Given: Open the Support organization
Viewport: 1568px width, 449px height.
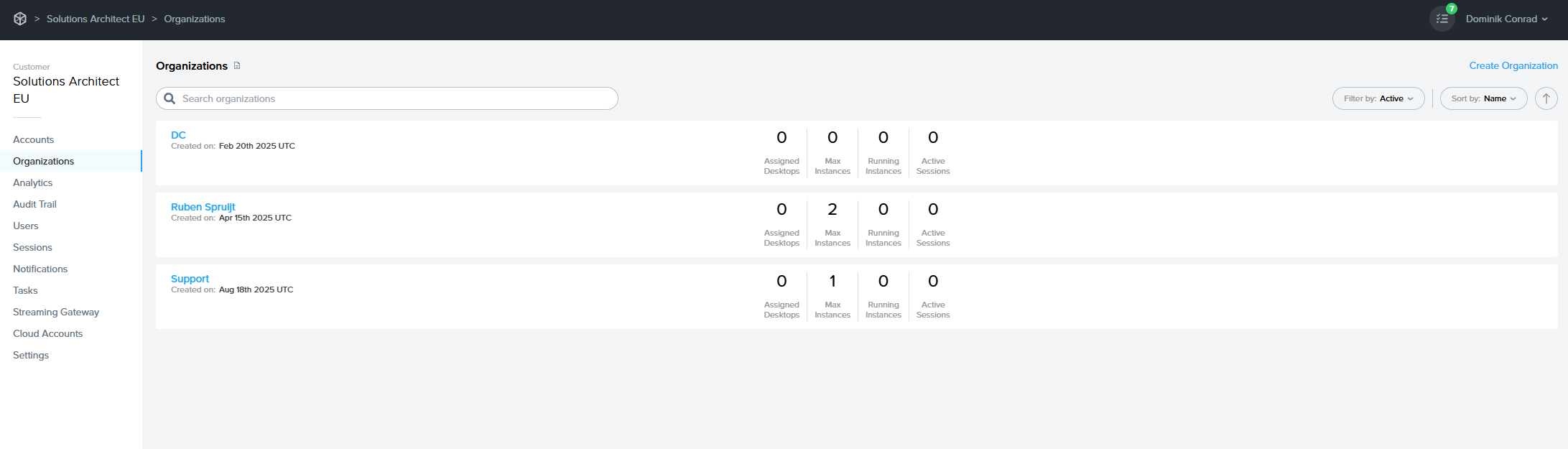Looking at the screenshot, I should click(190, 279).
